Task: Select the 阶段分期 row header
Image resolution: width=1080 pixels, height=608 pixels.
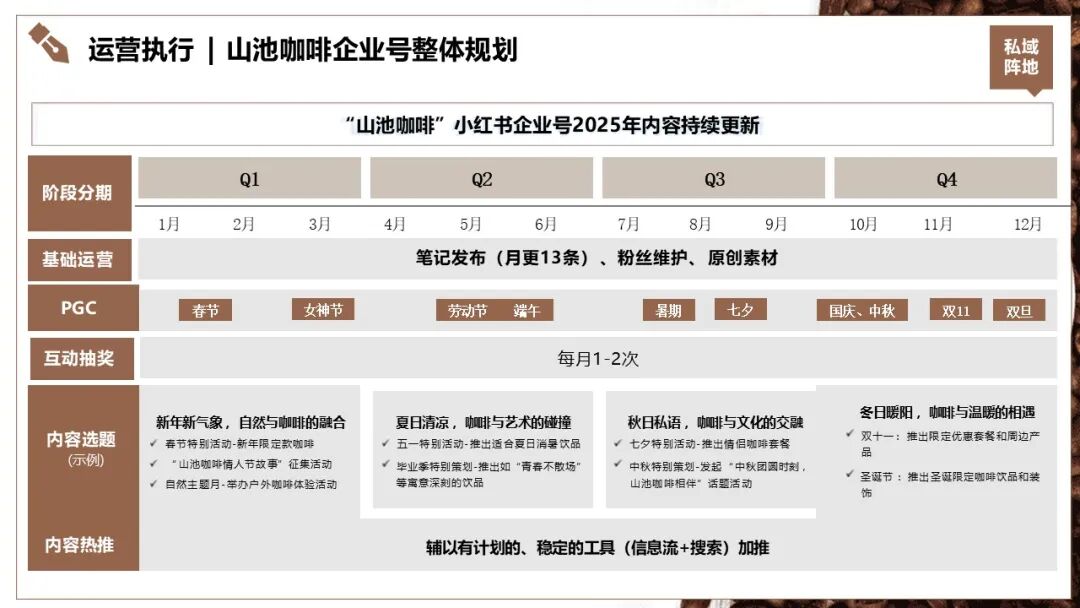Action: (79, 193)
